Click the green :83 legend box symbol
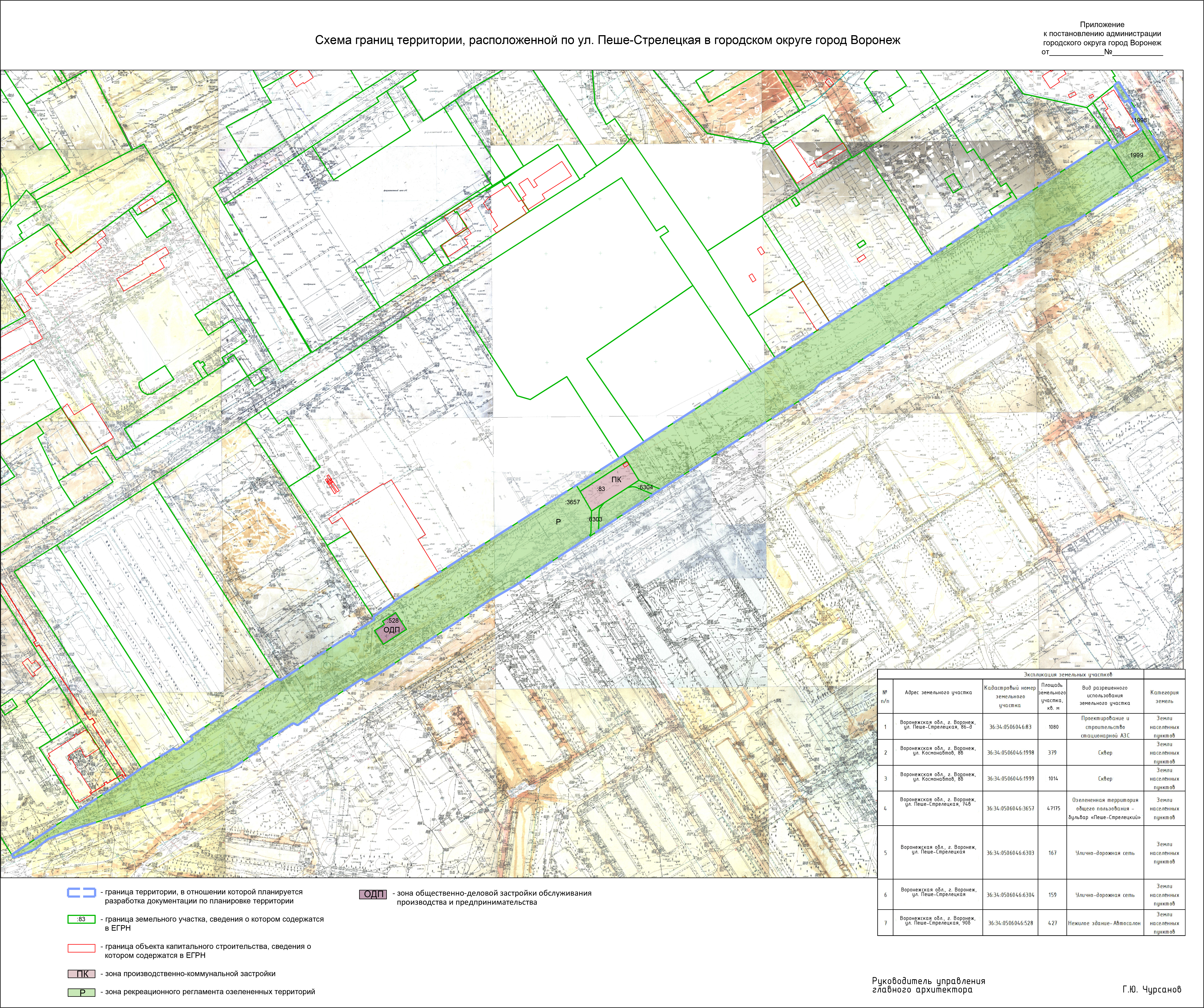Image resolution: width=1204 pixels, height=1008 pixels. click(x=81, y=919)
